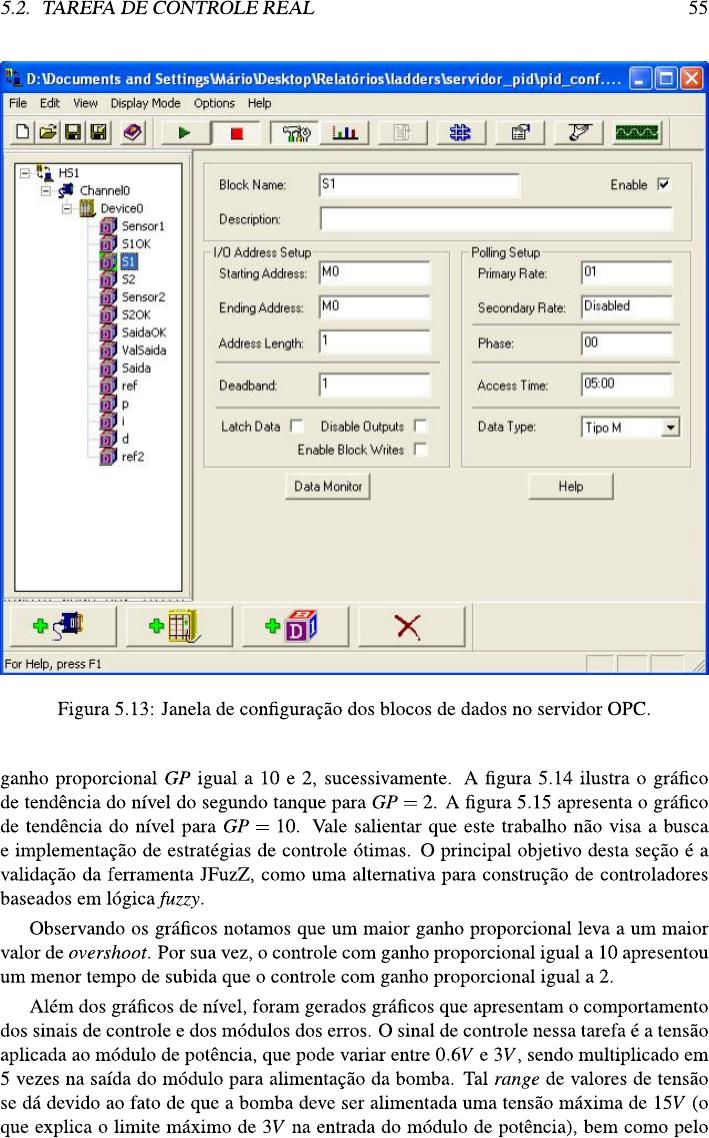Click the greyed document toolbar icon

[401, 133]
